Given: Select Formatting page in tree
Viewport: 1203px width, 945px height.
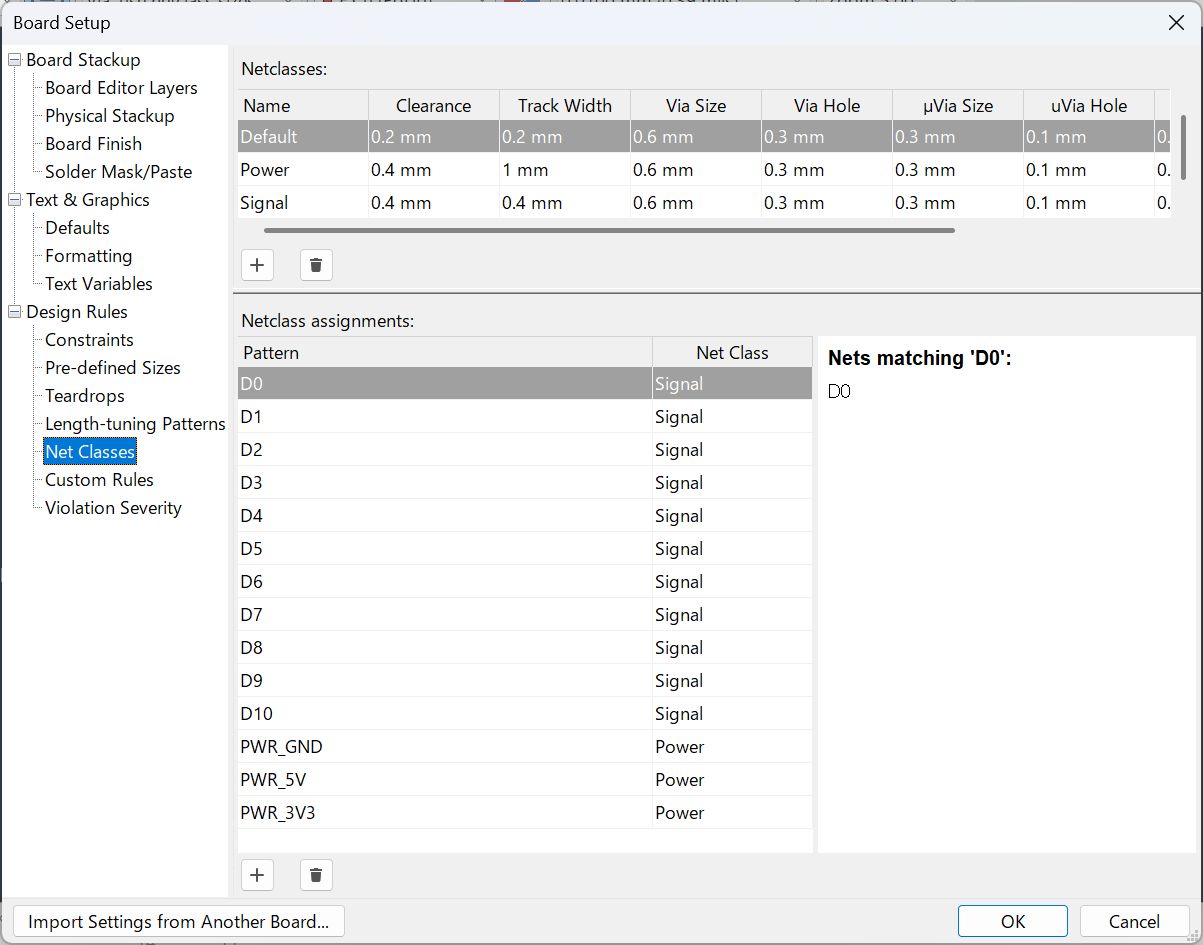Looking at the screenshot, I should (88, 256).
